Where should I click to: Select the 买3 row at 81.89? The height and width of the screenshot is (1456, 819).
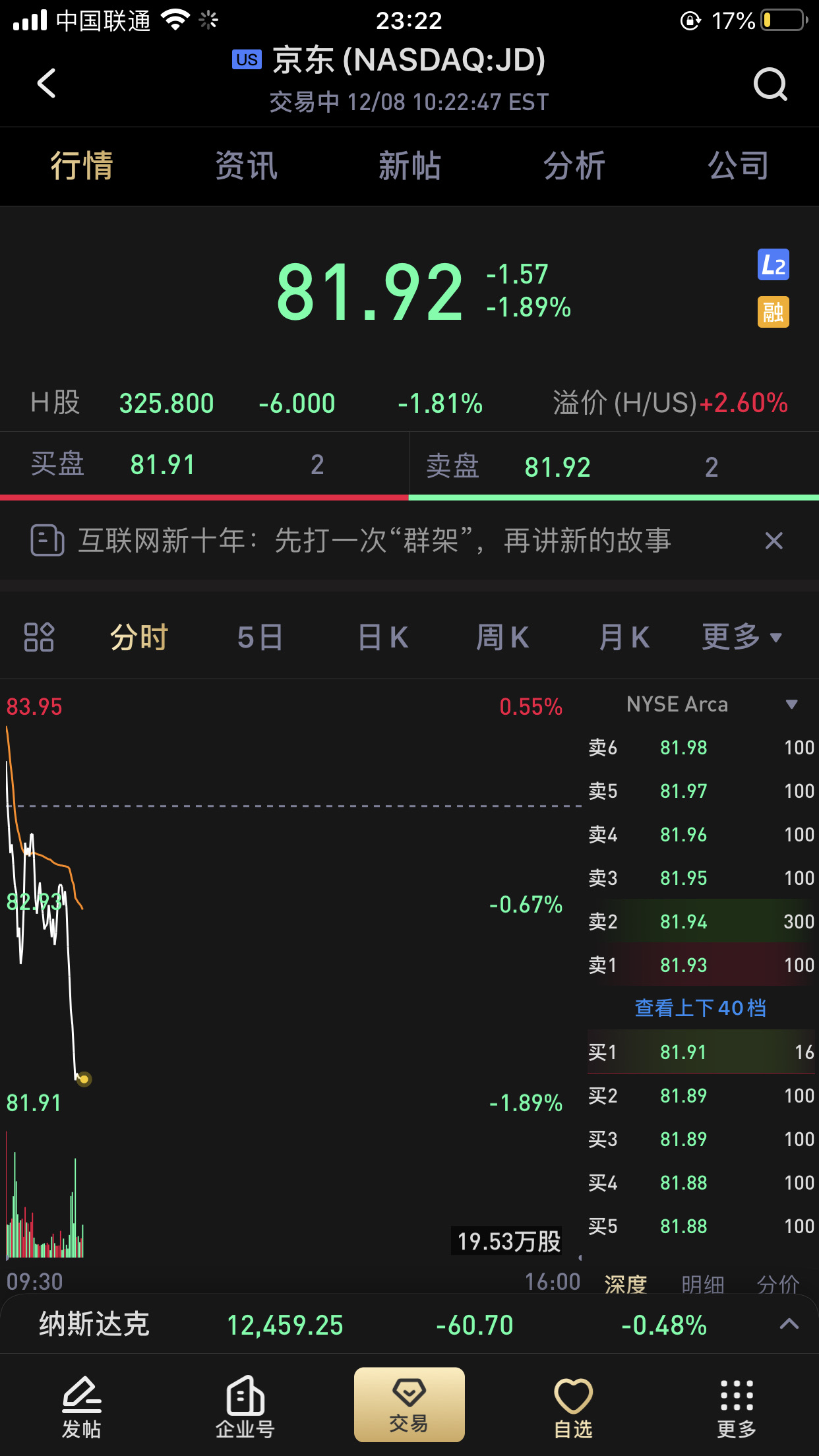pyautogui.click(x=701, y=1139)
